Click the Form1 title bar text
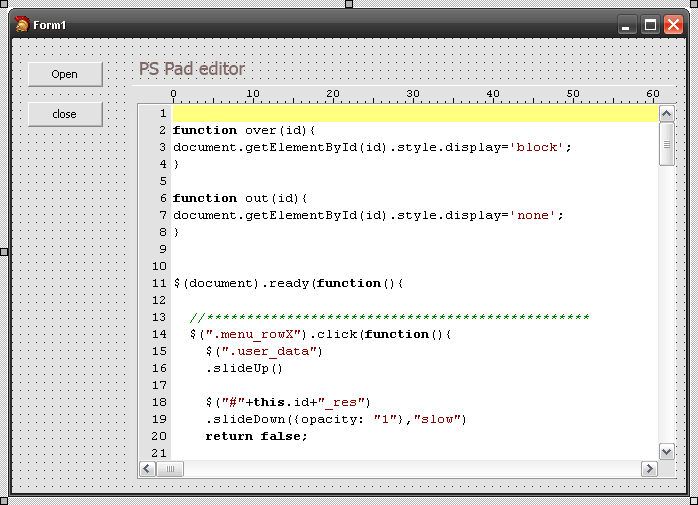This screenshot has height=505, width=698. pyautogui.click(x=50, y=25)
